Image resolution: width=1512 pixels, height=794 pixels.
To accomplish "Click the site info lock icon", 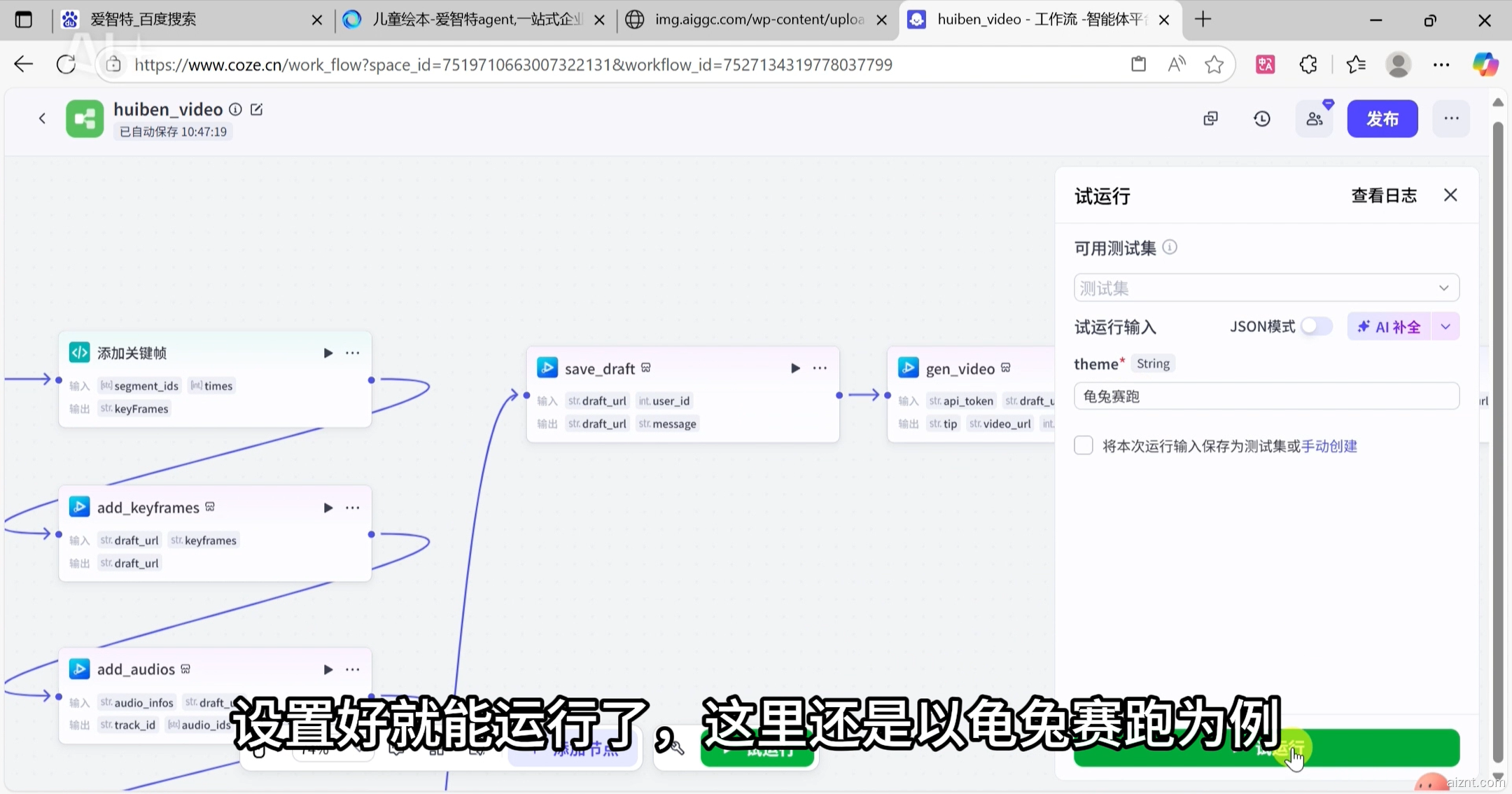I will [113, 64].
